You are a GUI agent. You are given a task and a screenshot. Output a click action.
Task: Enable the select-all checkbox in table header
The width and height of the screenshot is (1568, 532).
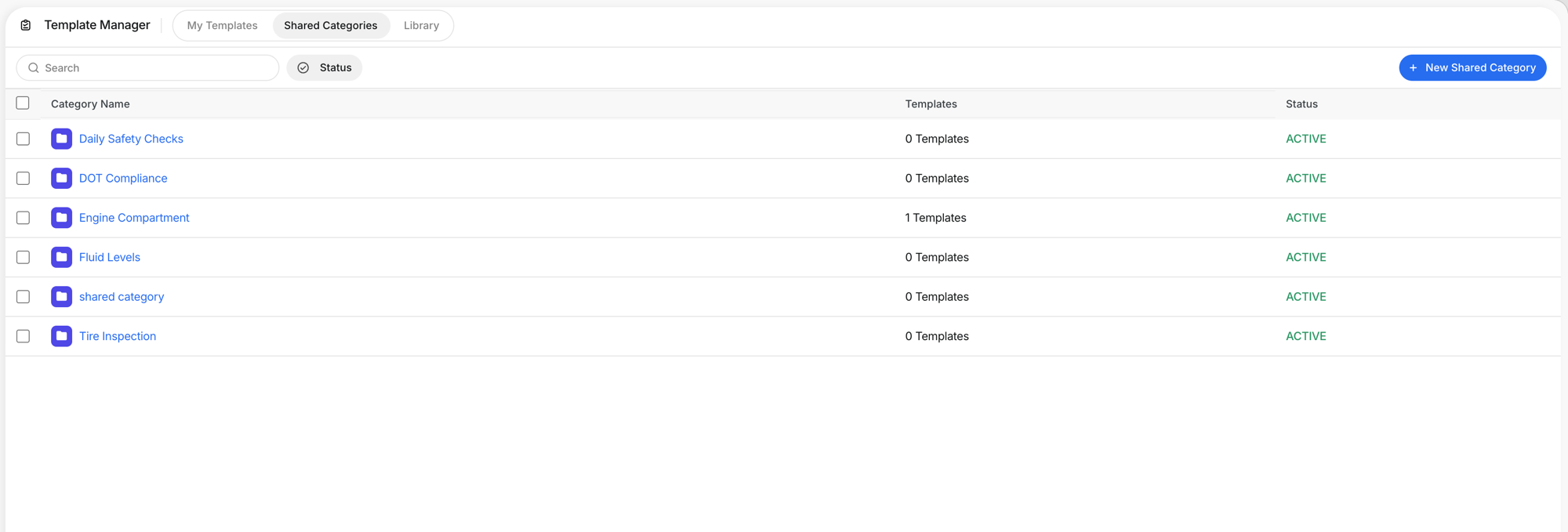[x=23, y=103]
